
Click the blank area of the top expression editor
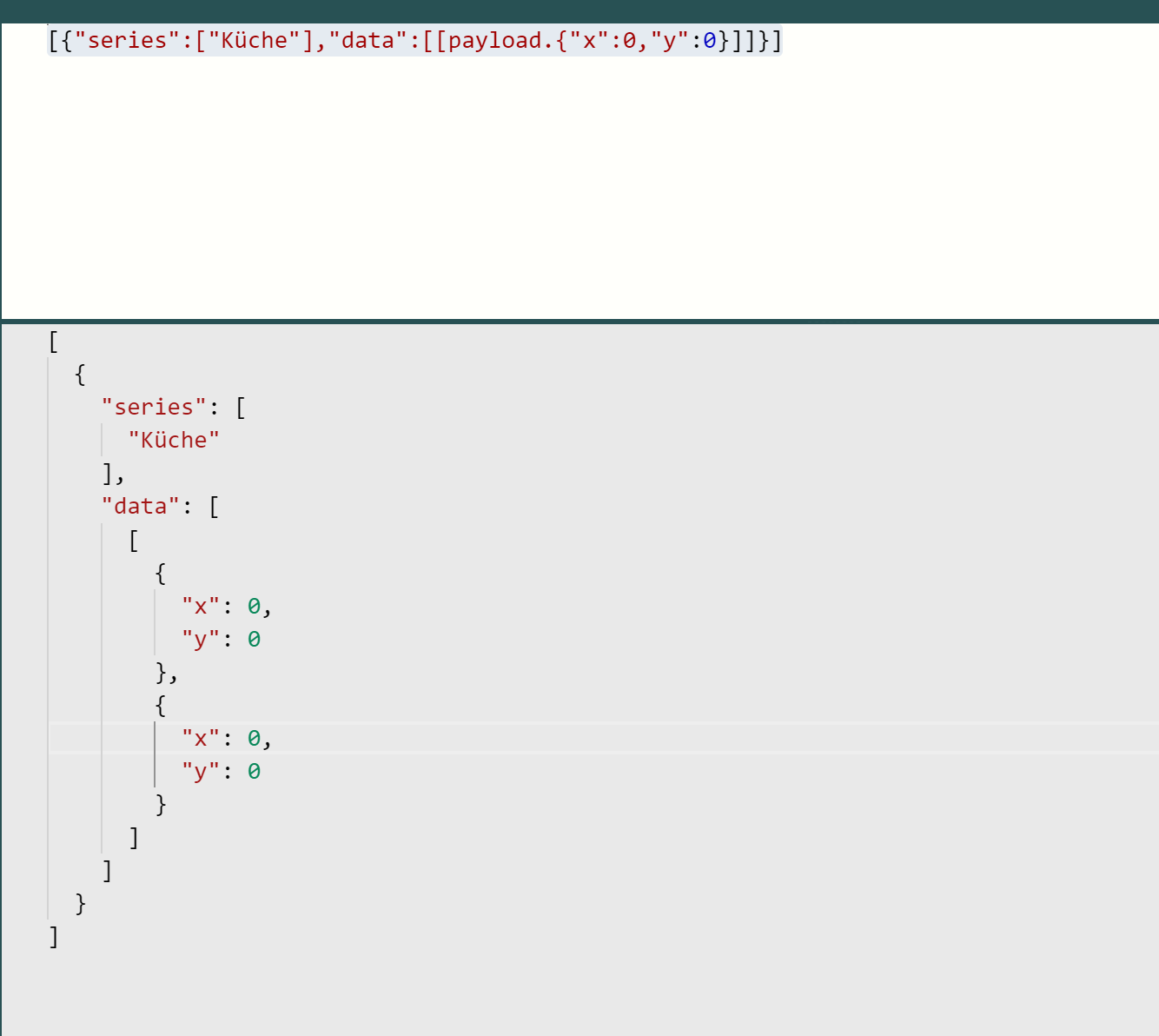[x=579, y=187]
